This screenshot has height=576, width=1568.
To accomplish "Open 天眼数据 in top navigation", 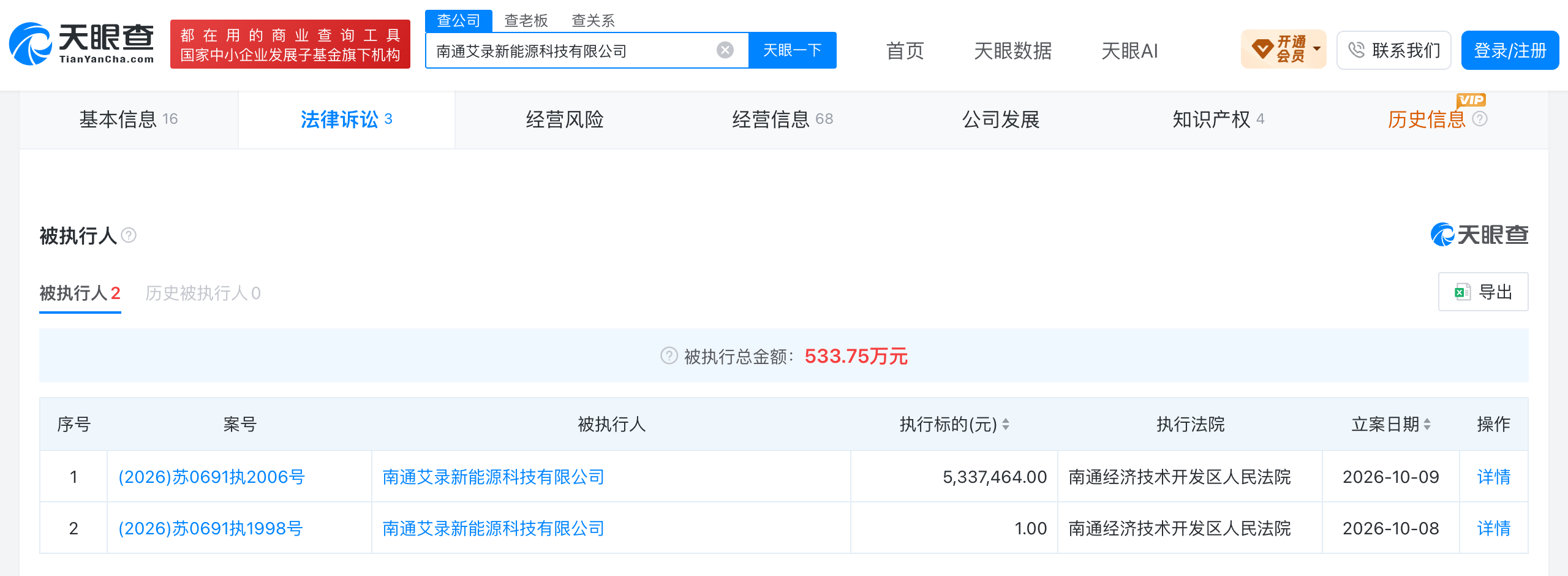I will coord(1013,51).
